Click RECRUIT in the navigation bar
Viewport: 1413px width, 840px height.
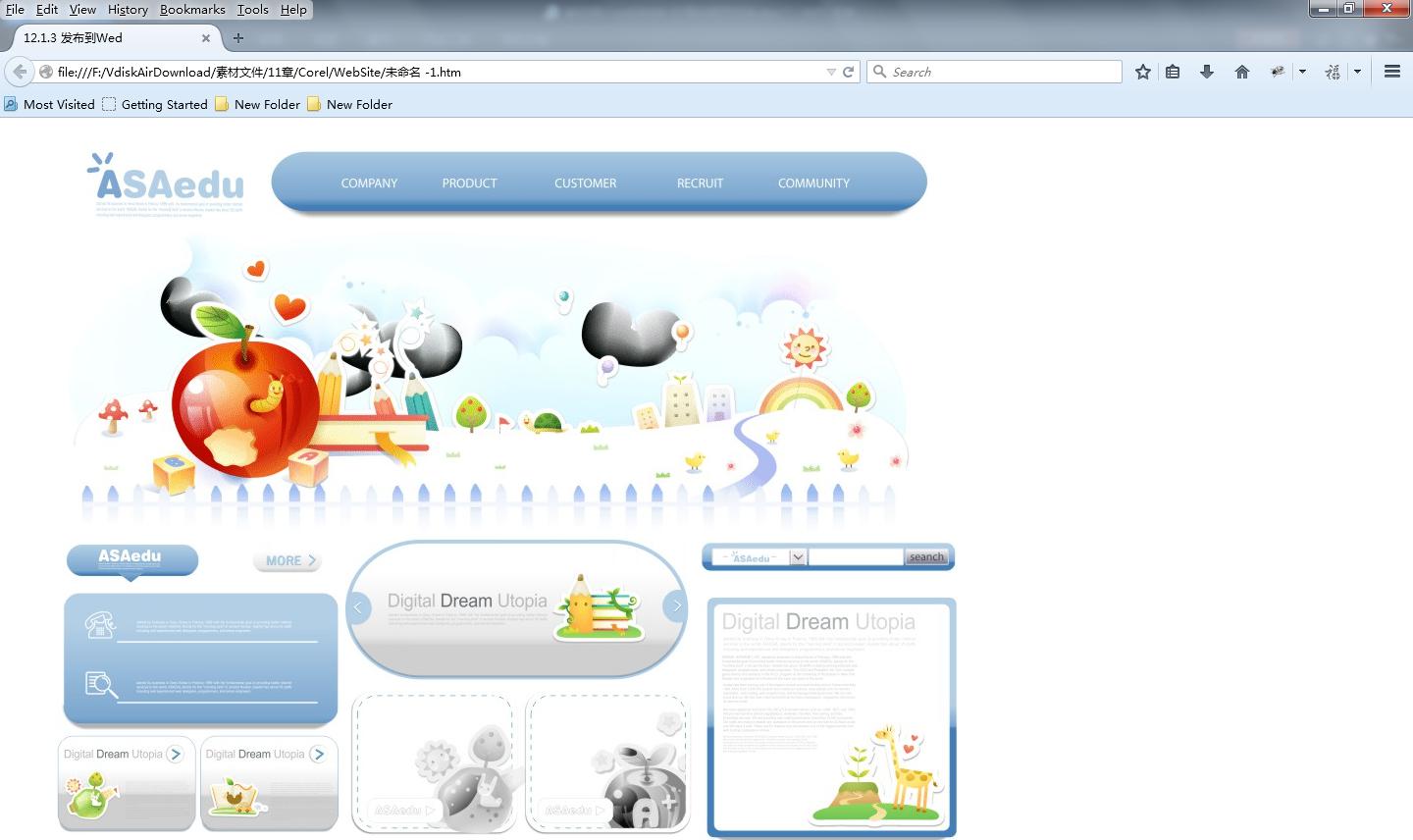tap(700, 184)
